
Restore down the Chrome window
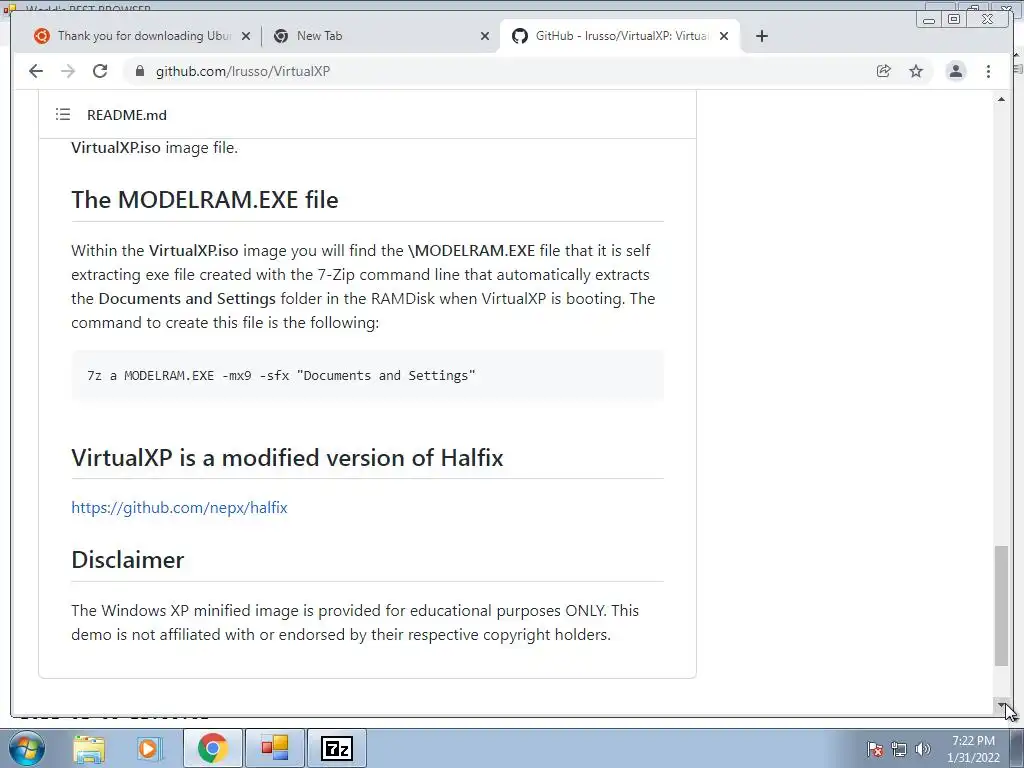954,20
